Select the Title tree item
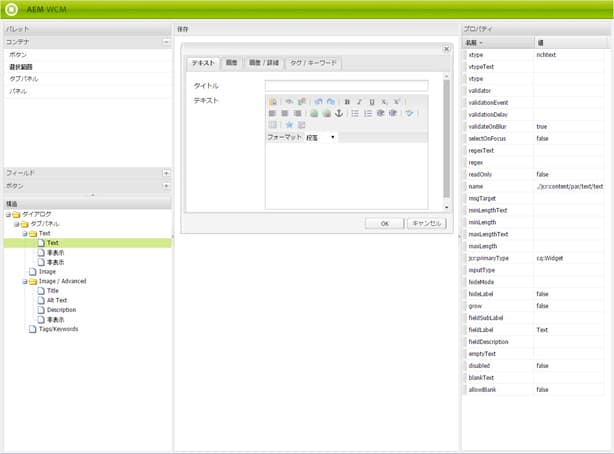 (52, 291)
